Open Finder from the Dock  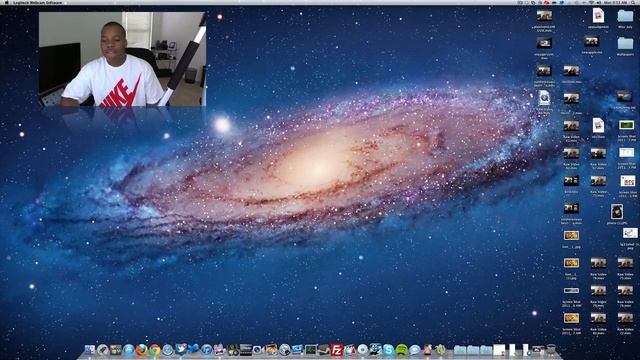[x=90, y=350]
